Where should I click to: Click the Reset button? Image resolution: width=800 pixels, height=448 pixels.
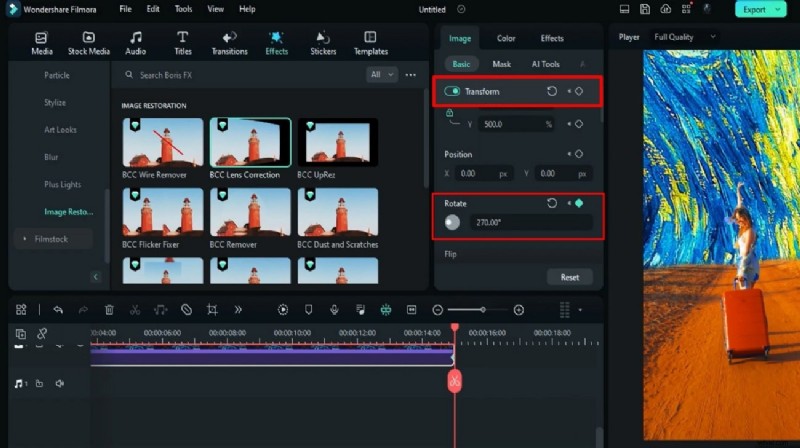click(x=569, y=277)
